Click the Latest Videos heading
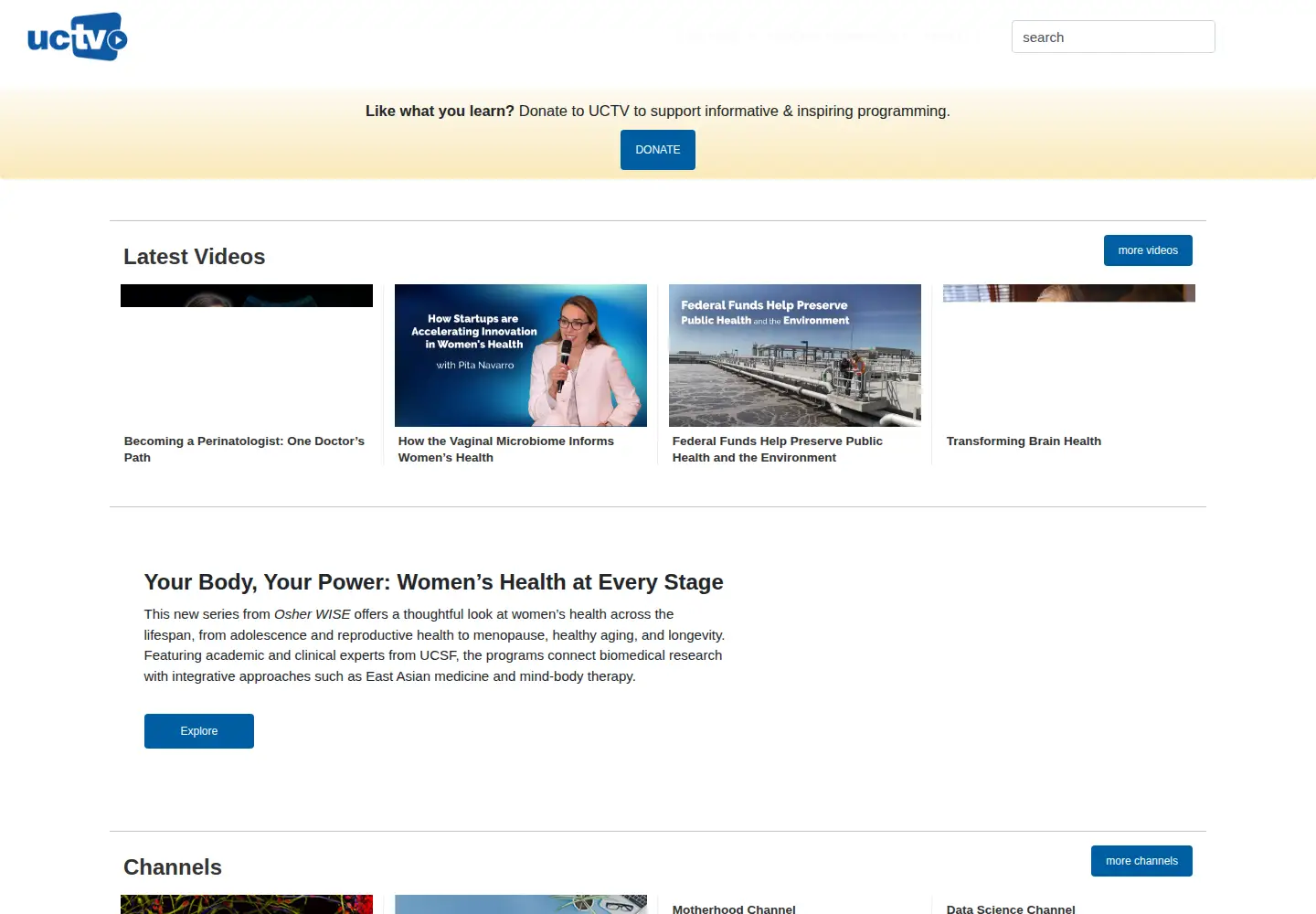 (195, 257)
